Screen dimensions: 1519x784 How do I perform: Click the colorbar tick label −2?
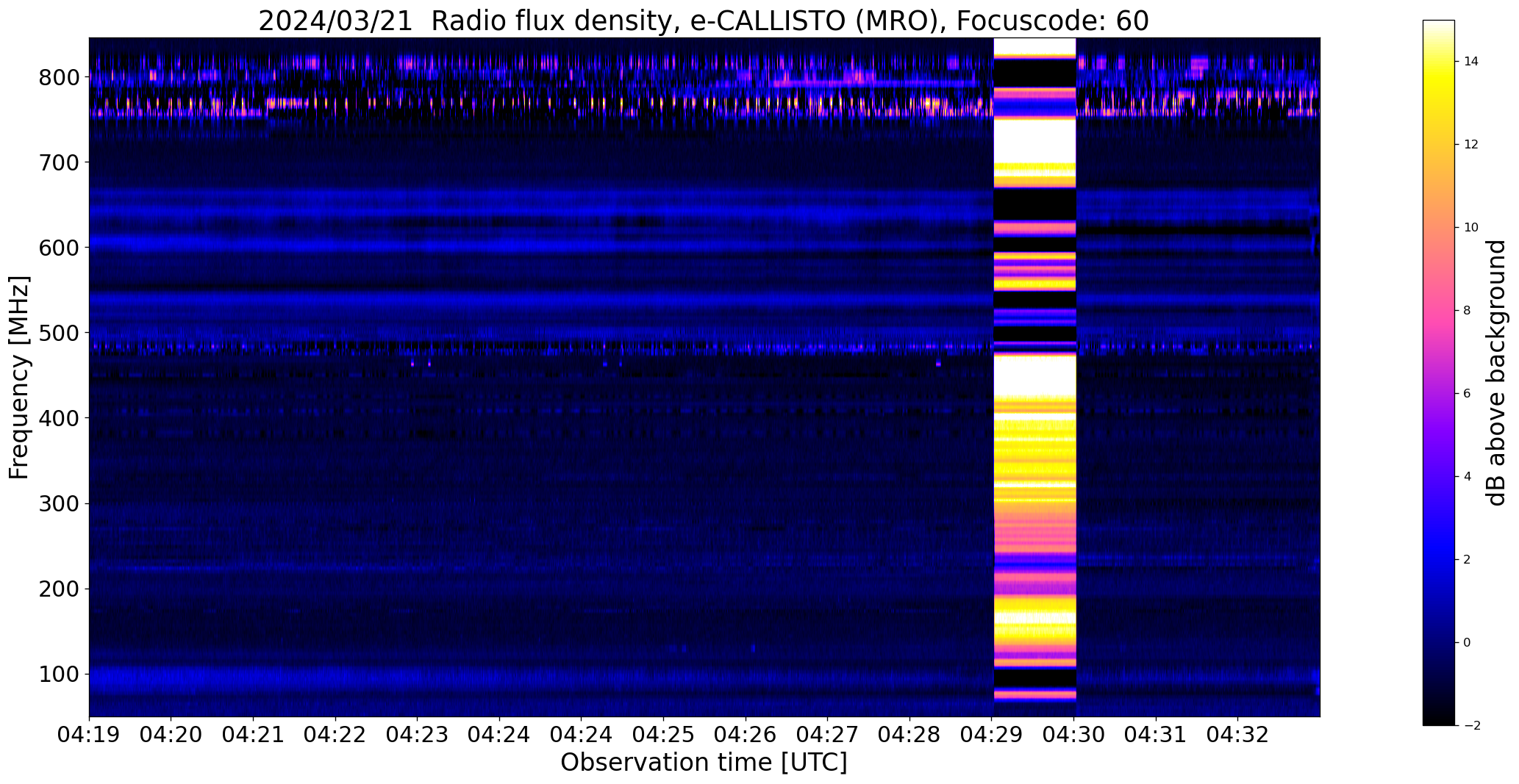(x=1471, y=725)
